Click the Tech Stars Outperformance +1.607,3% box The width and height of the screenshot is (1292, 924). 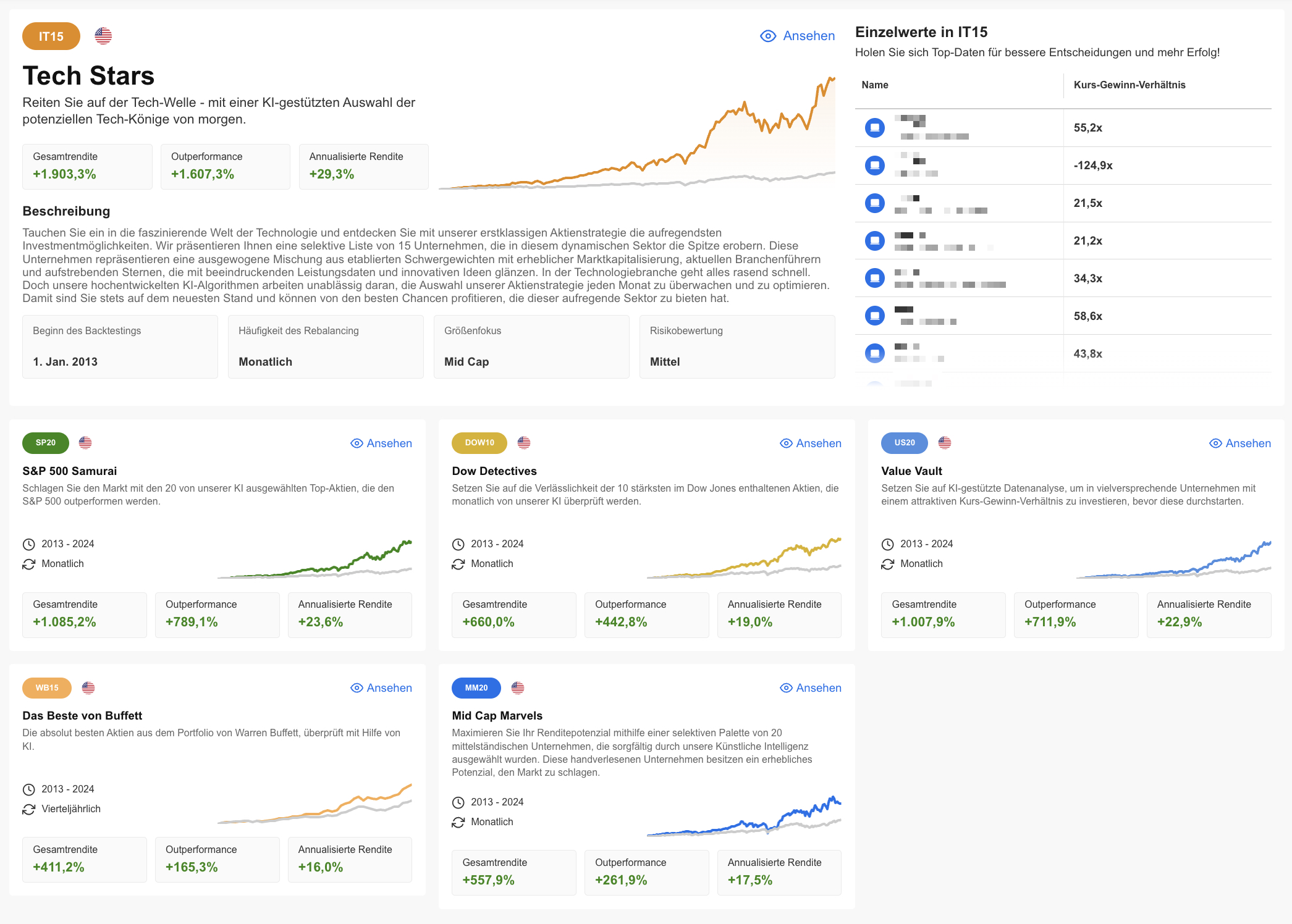[x=226, y=167]
